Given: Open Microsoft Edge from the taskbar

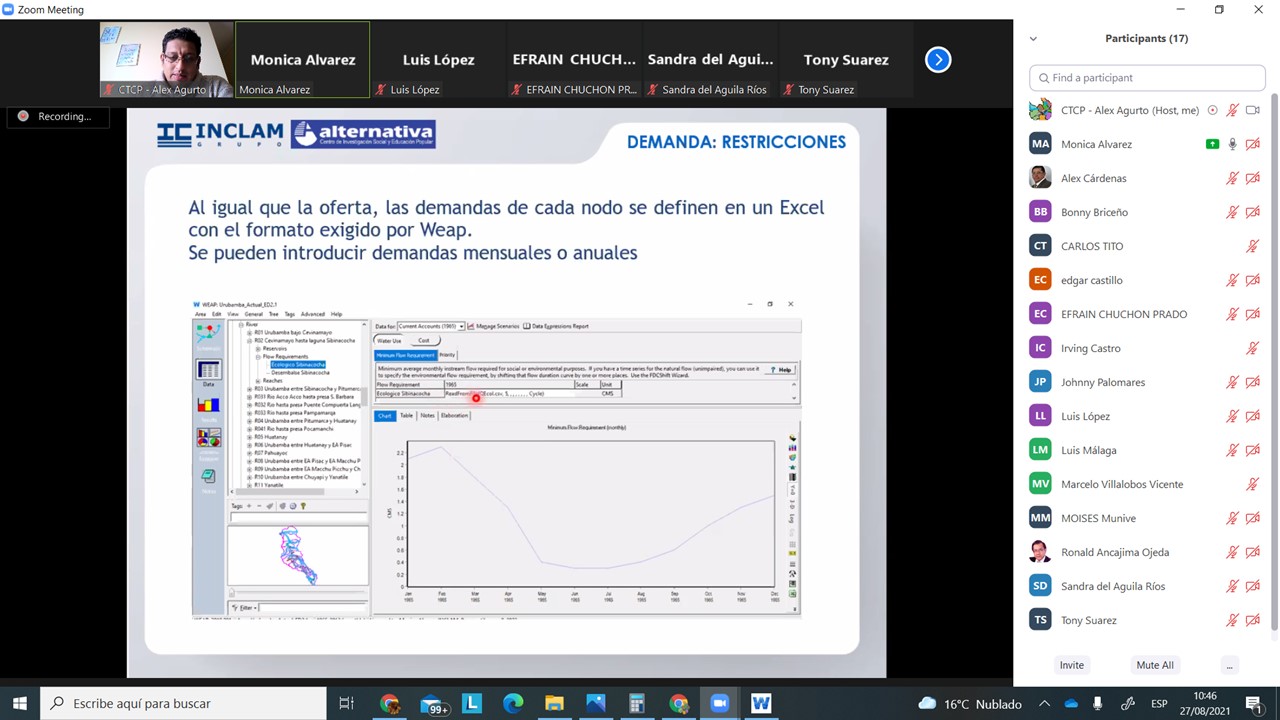Looking at the screenshot, I should pos(513,703).
